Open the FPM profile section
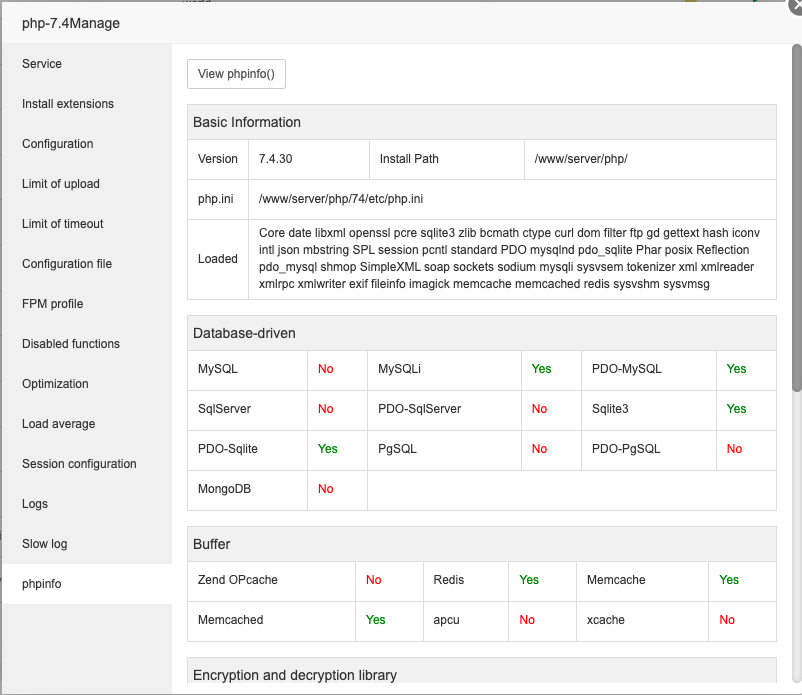The image size is (802, 695). [53, 304]
